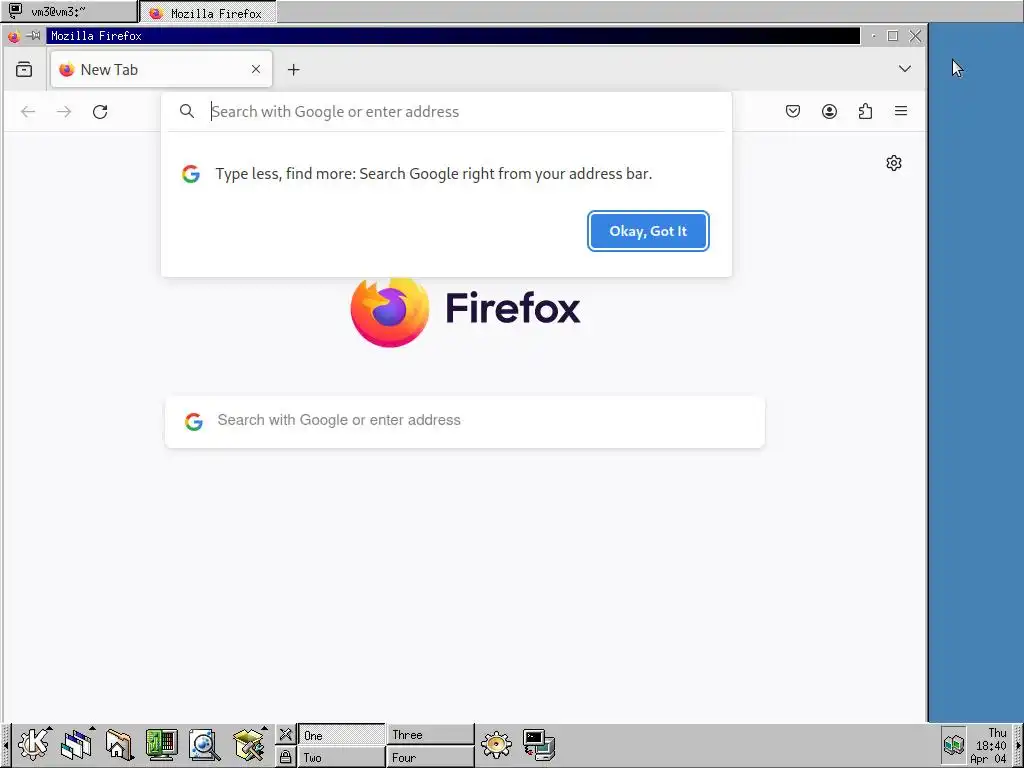Switch to desktop Three
Screen dimensions: 1024x768
pos(430,735)
